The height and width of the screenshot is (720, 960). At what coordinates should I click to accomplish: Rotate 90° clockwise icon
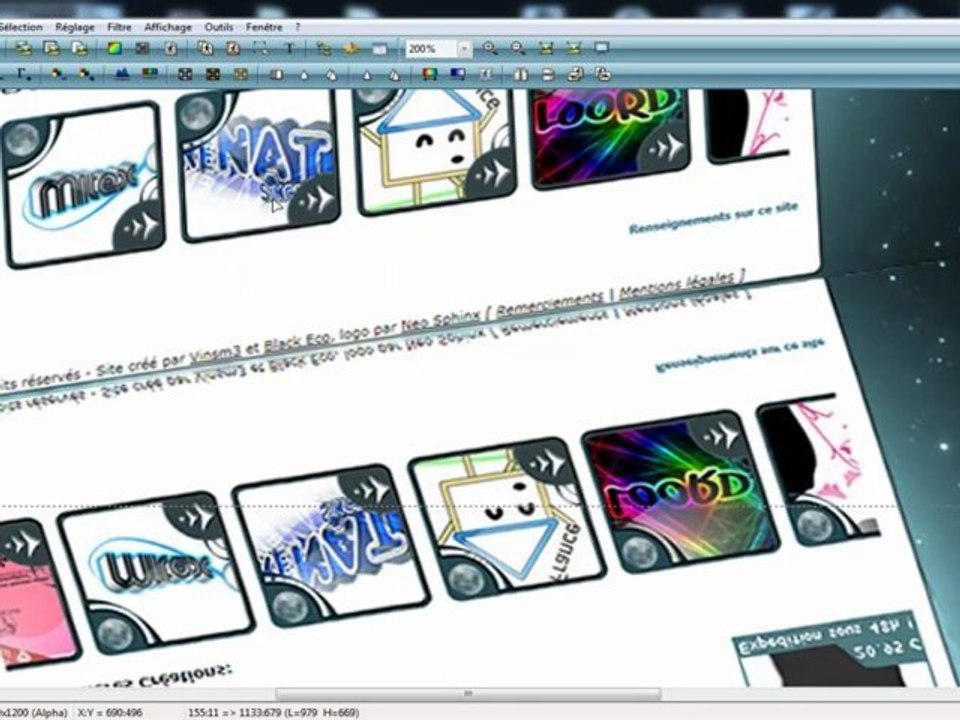604,75
